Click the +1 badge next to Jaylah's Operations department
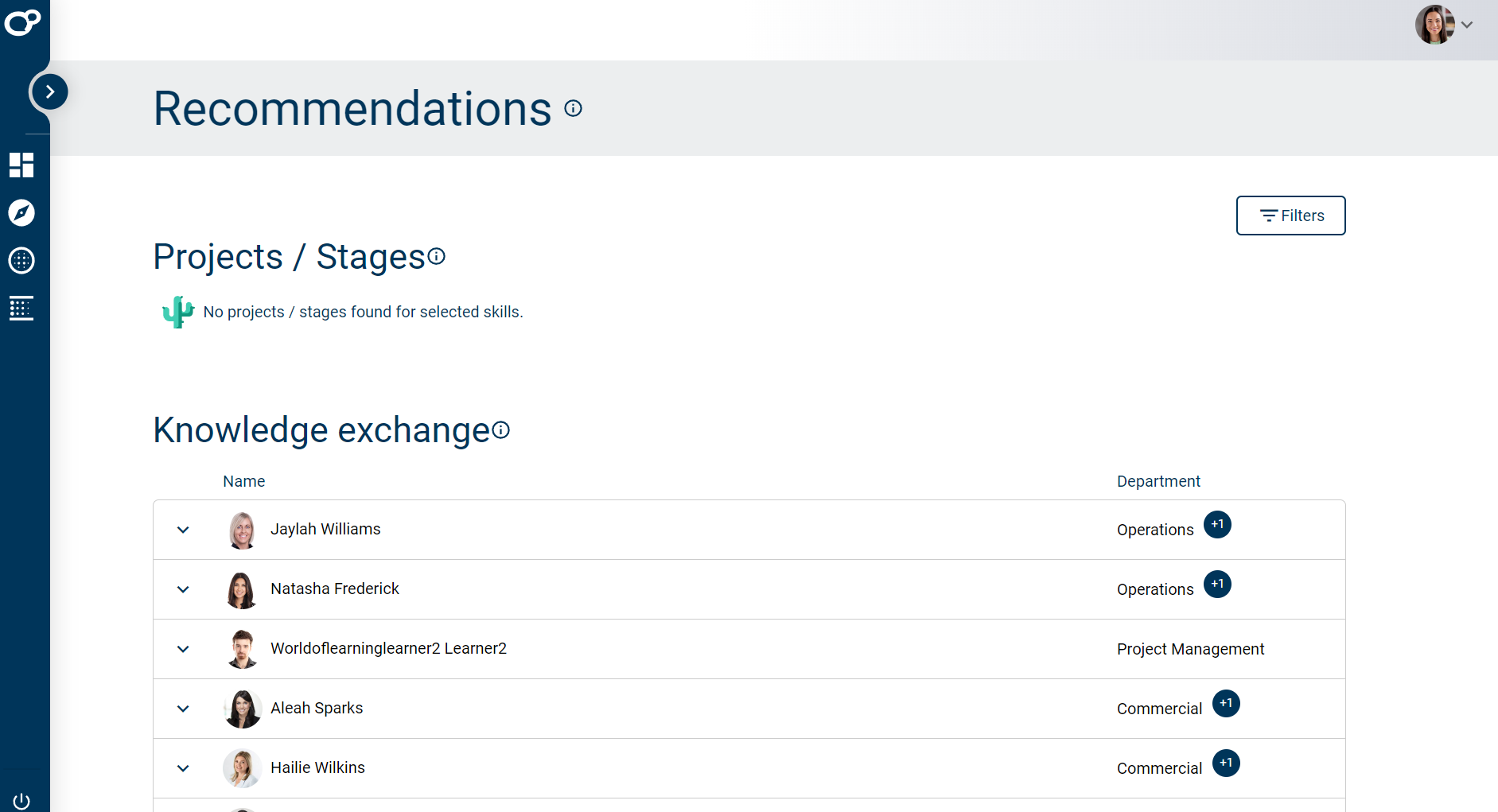Image resolution: width=1498 pixels, height=812 pixels. coord(1217,524)
